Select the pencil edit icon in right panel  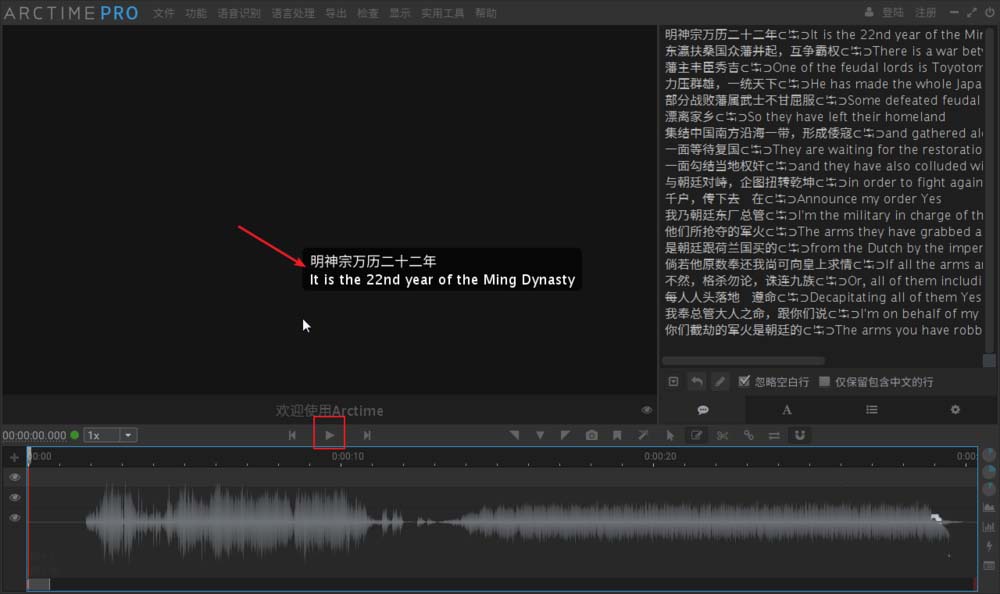[721, 382]
